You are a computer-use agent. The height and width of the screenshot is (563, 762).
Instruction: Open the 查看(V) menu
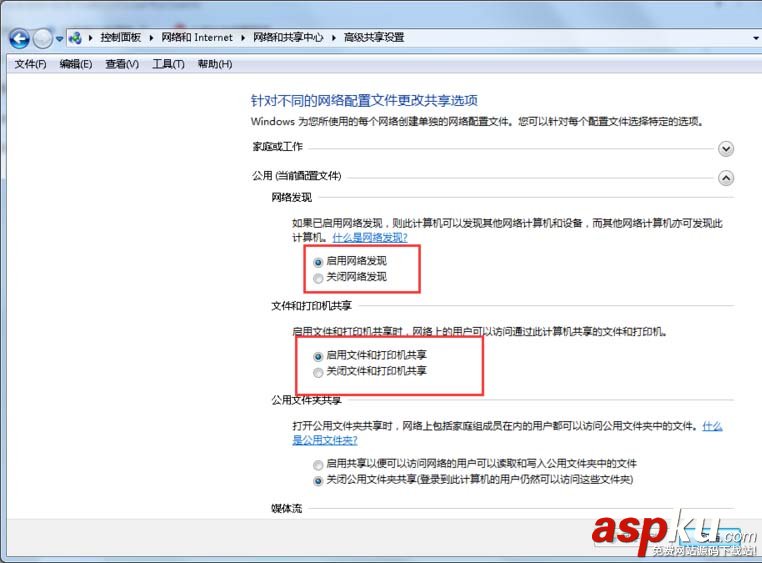pyautogui.click(x=122, y=64)
